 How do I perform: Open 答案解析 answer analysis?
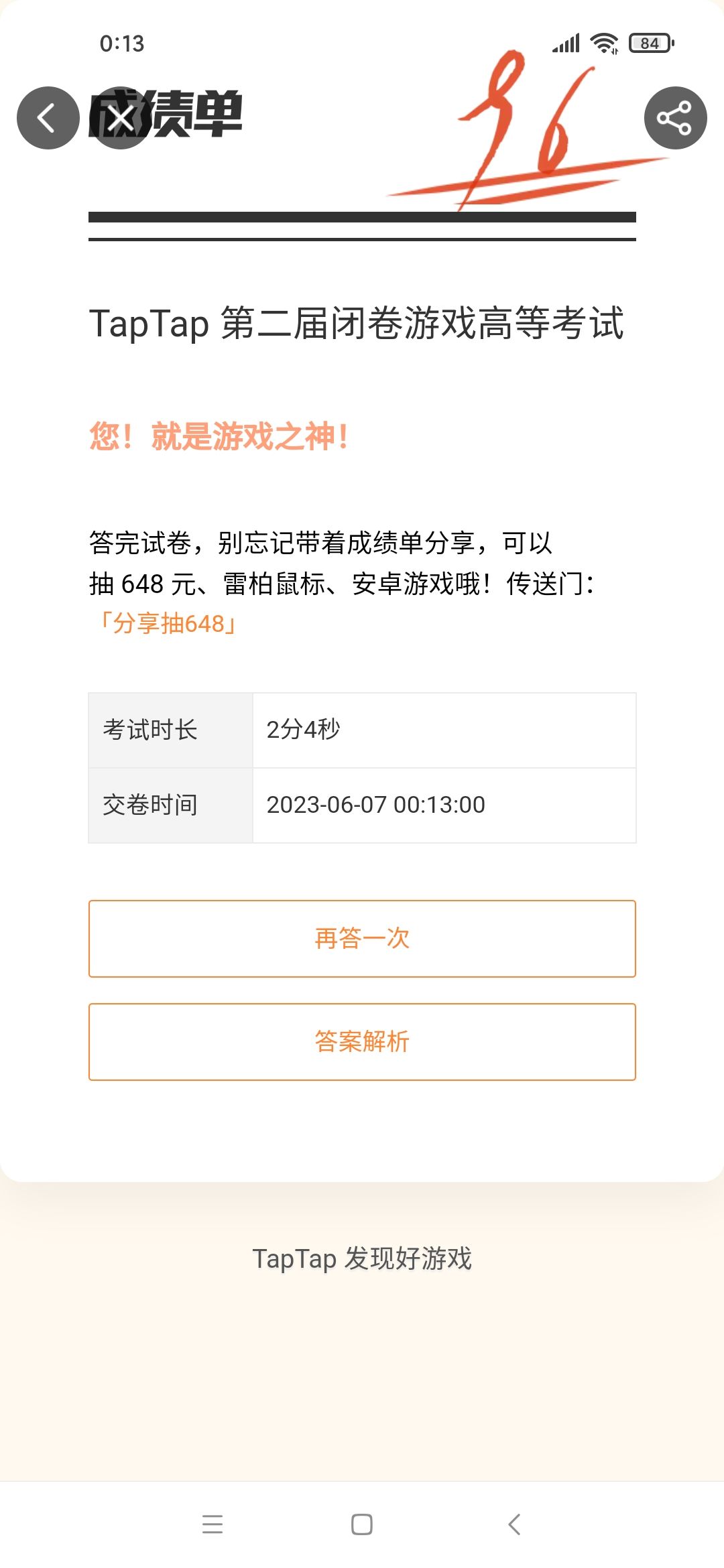pyautogui.click(x=362, y=1041)
